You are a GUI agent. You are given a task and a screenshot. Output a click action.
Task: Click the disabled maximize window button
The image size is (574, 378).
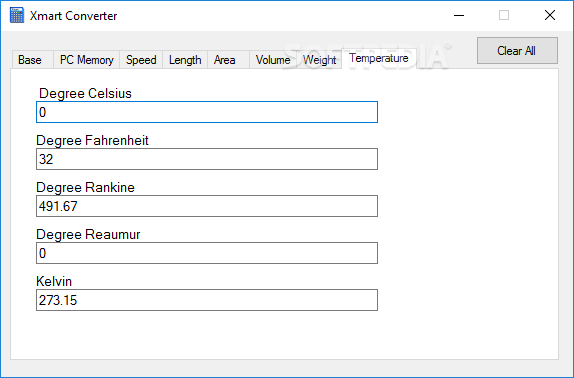[504, 15]
